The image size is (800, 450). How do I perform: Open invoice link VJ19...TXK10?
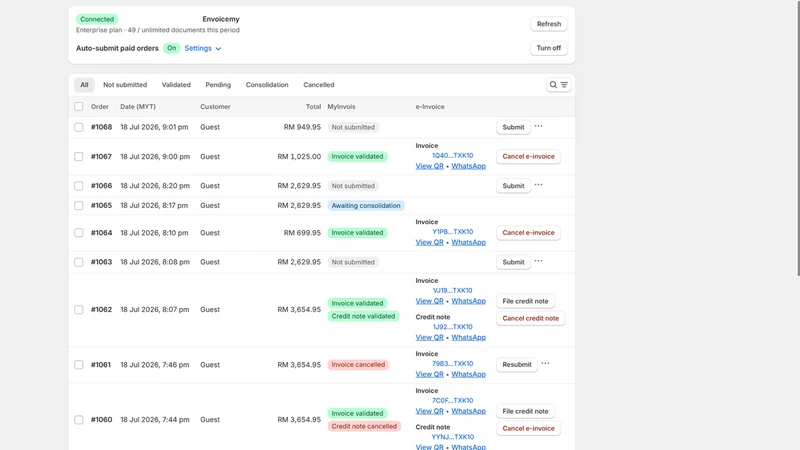(x=453, y=290)
